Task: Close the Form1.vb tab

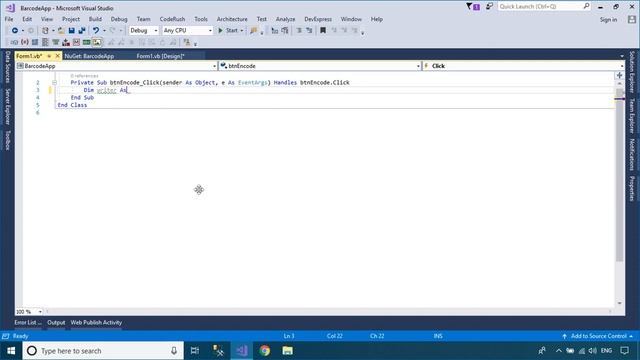Action: pos(58,56)
